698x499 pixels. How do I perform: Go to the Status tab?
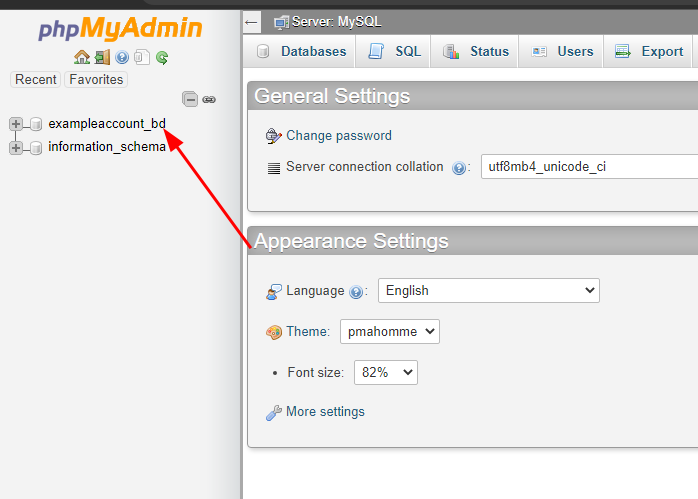[x=476, y=52]
